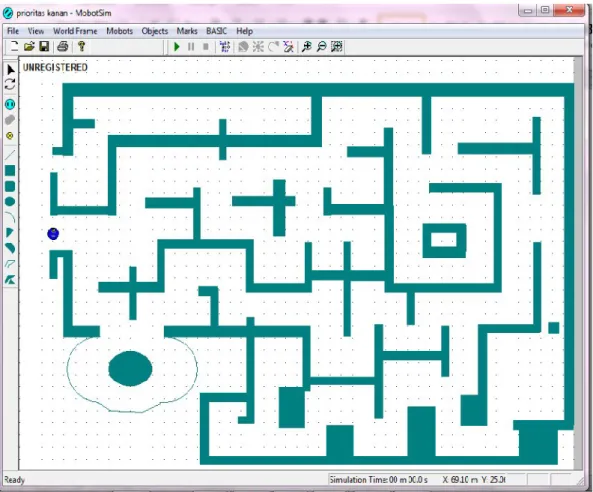Click the X Y coordinates status readout

pyautogui.click(x=474, y=480)
